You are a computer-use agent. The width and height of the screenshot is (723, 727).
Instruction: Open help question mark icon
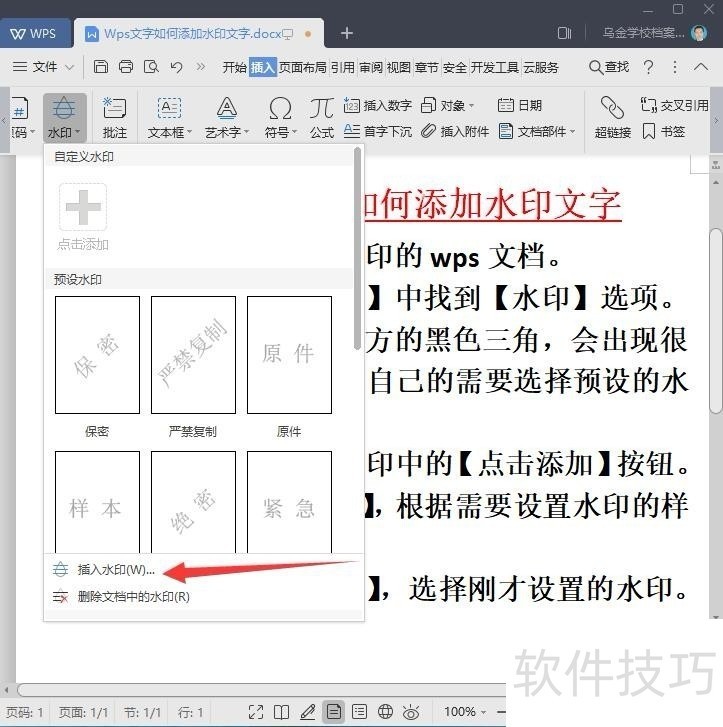(x=649, y=67)
